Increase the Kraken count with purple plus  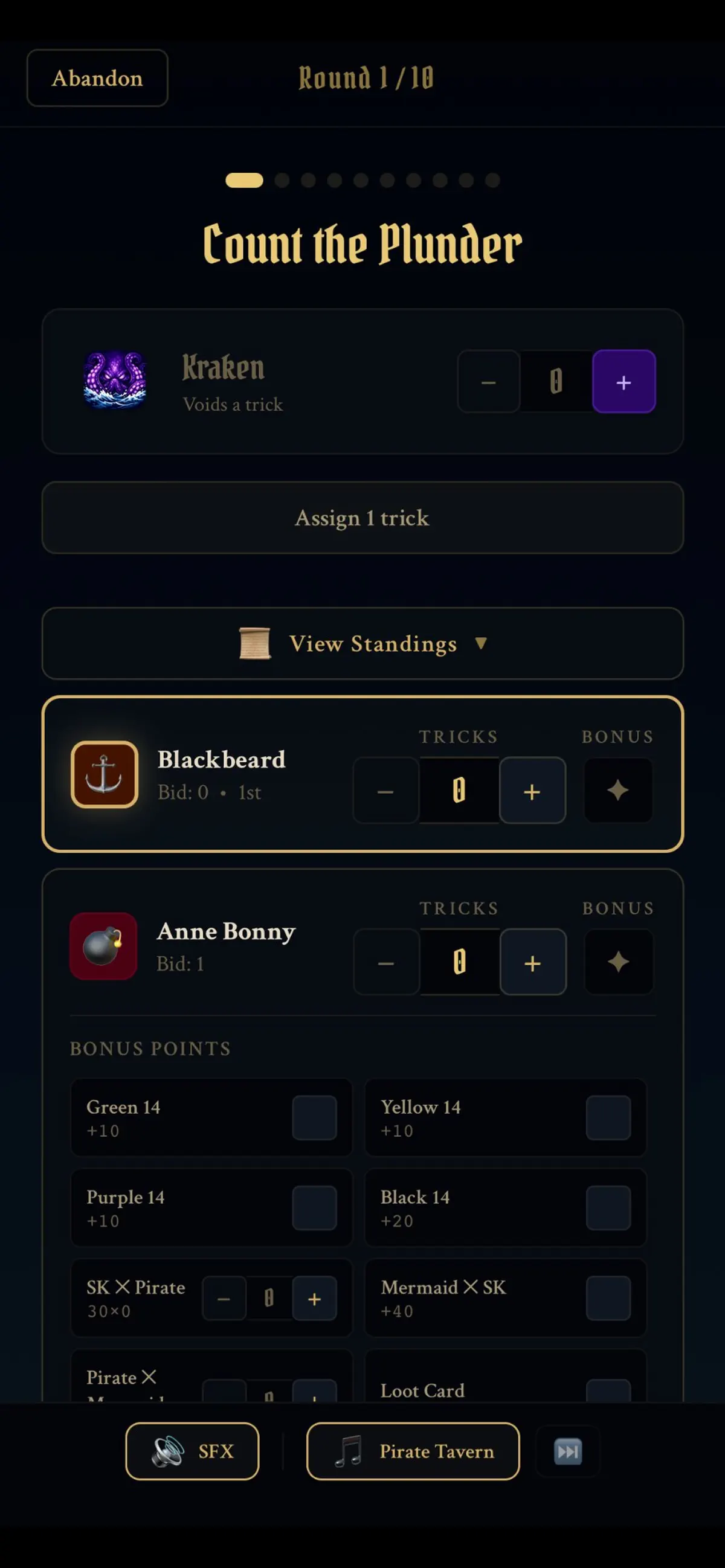pyautogui.click(x=623, y=382)
